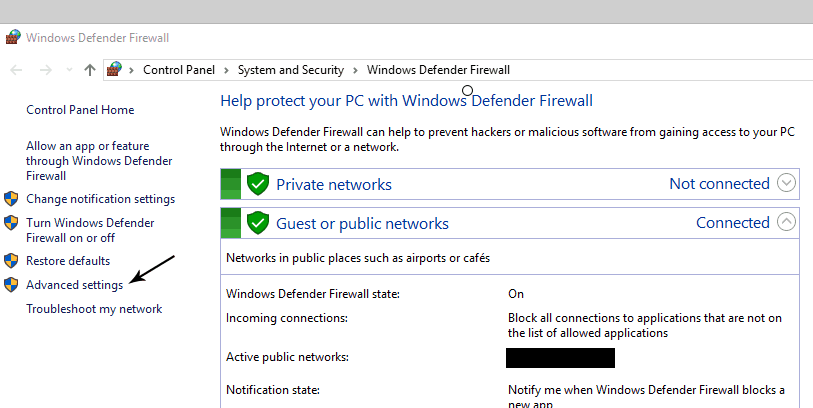Click green shield icon for Private networks
The image size is (813, 408).
pyautogui.click(x=258, y=184)
